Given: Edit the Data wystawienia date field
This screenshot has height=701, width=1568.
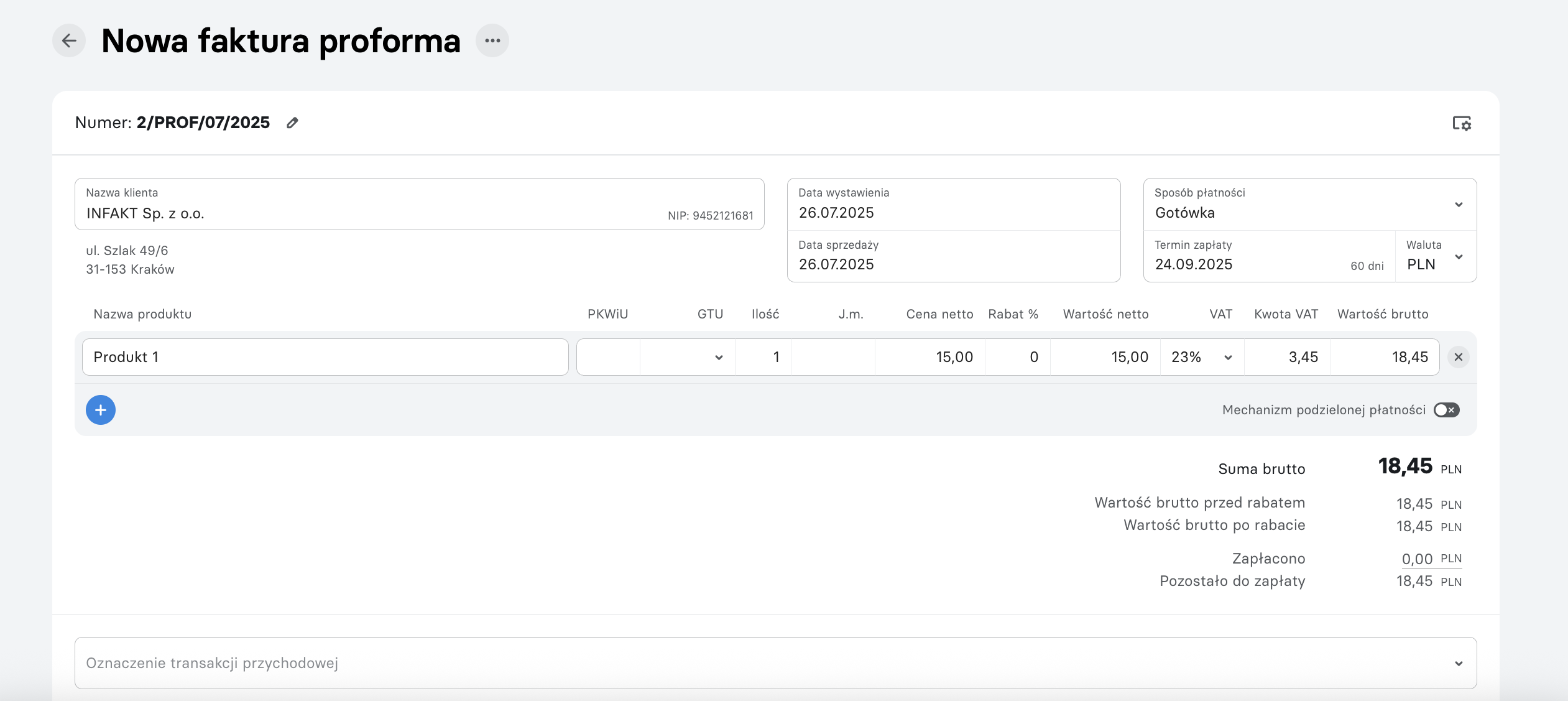Looking at the screenshot, I should point(954,205).
